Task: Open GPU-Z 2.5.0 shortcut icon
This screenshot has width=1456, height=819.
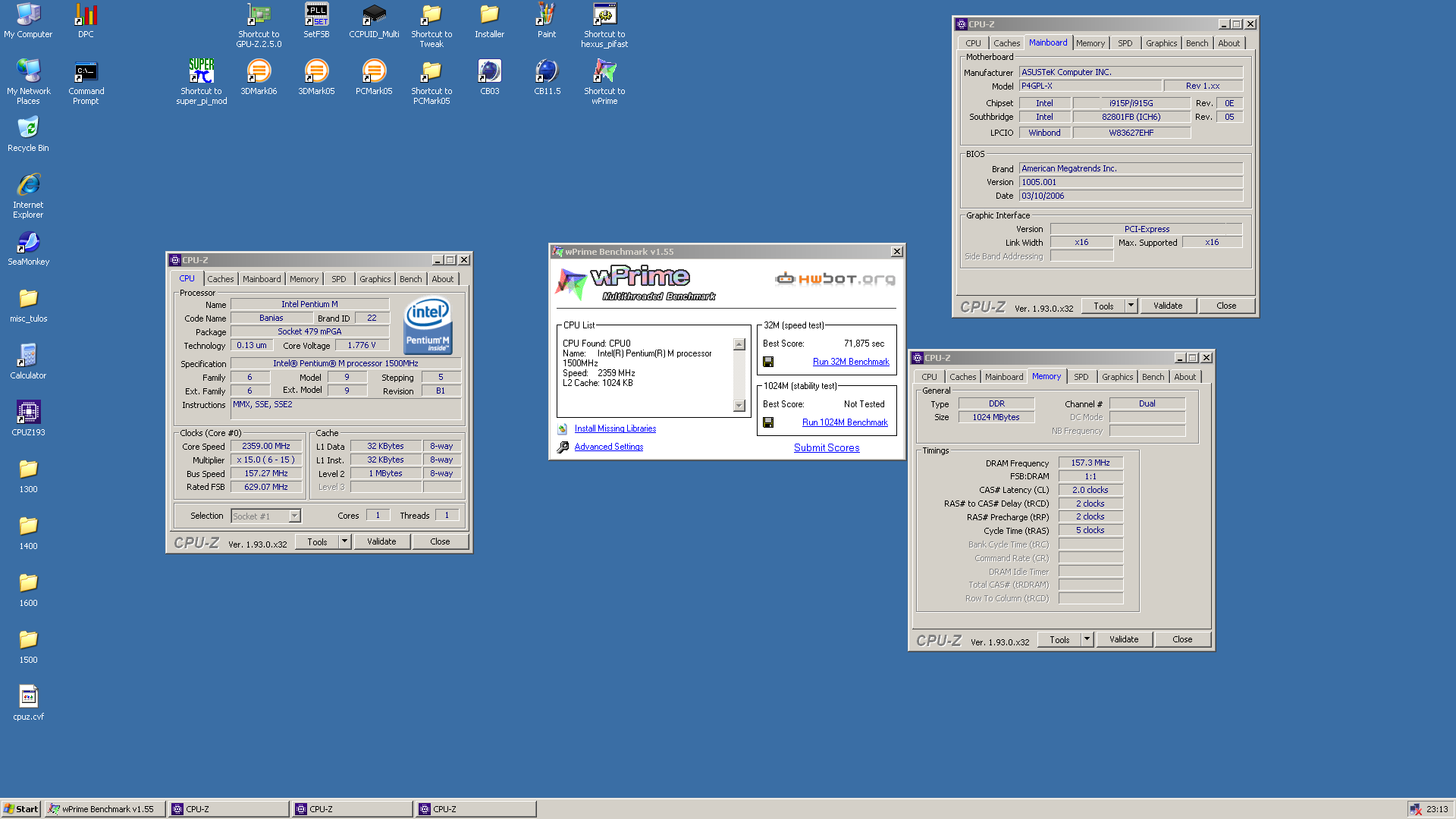Action: coord(259,25)
